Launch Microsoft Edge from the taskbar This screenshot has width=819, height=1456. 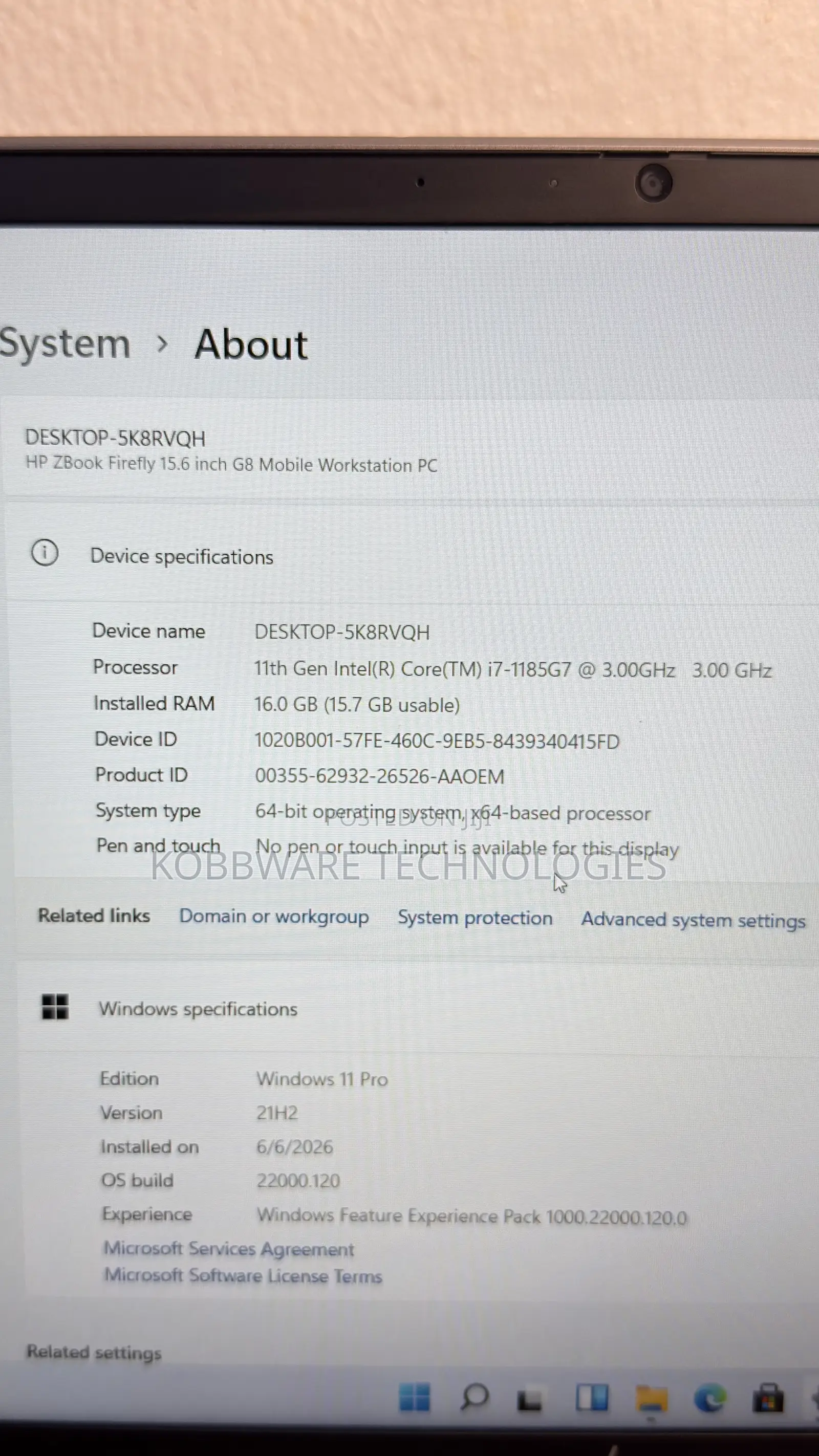coord(710,1398)
